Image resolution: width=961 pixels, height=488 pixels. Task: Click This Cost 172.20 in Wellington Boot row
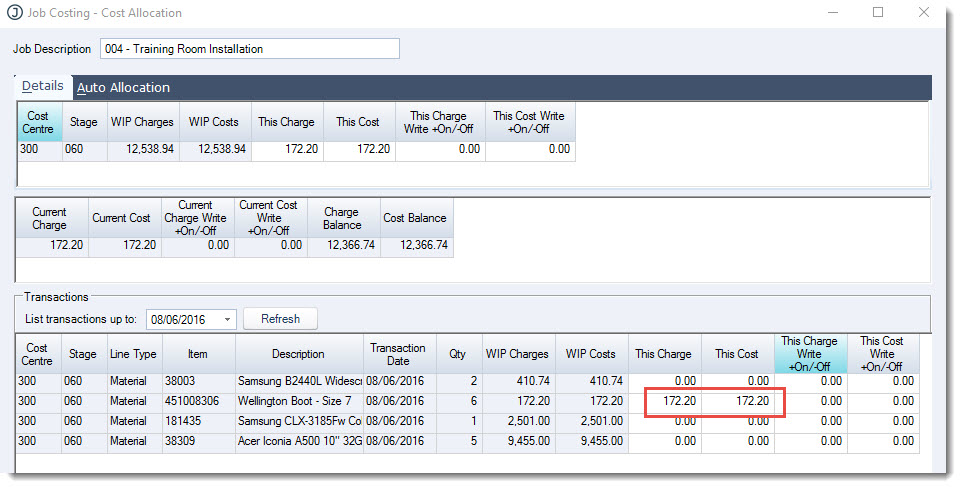point(738,401)
